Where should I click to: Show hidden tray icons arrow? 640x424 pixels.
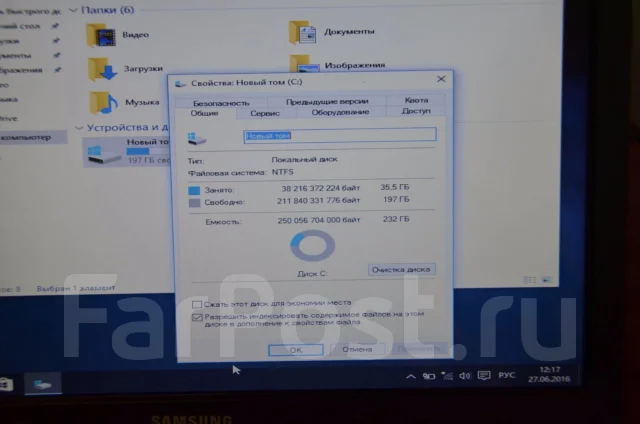(411, 376)
